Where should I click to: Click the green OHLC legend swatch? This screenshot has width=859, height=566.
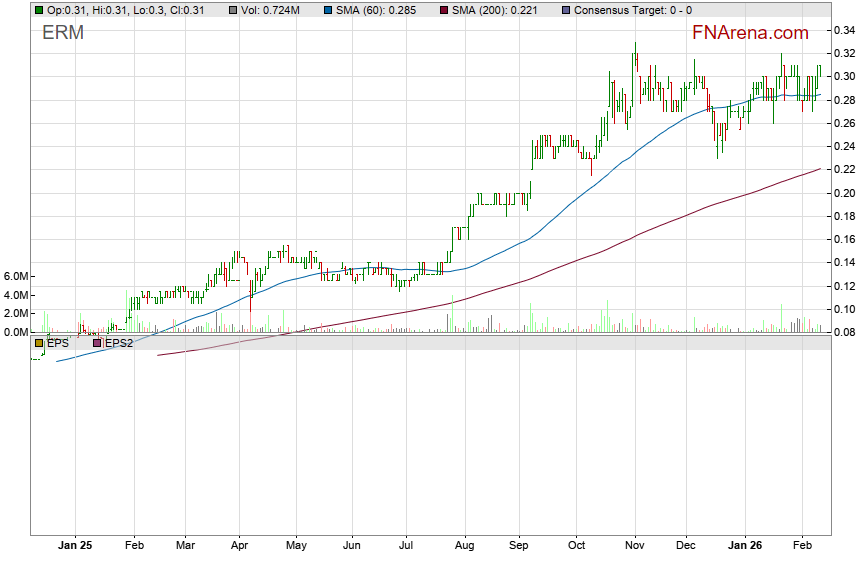38,10
